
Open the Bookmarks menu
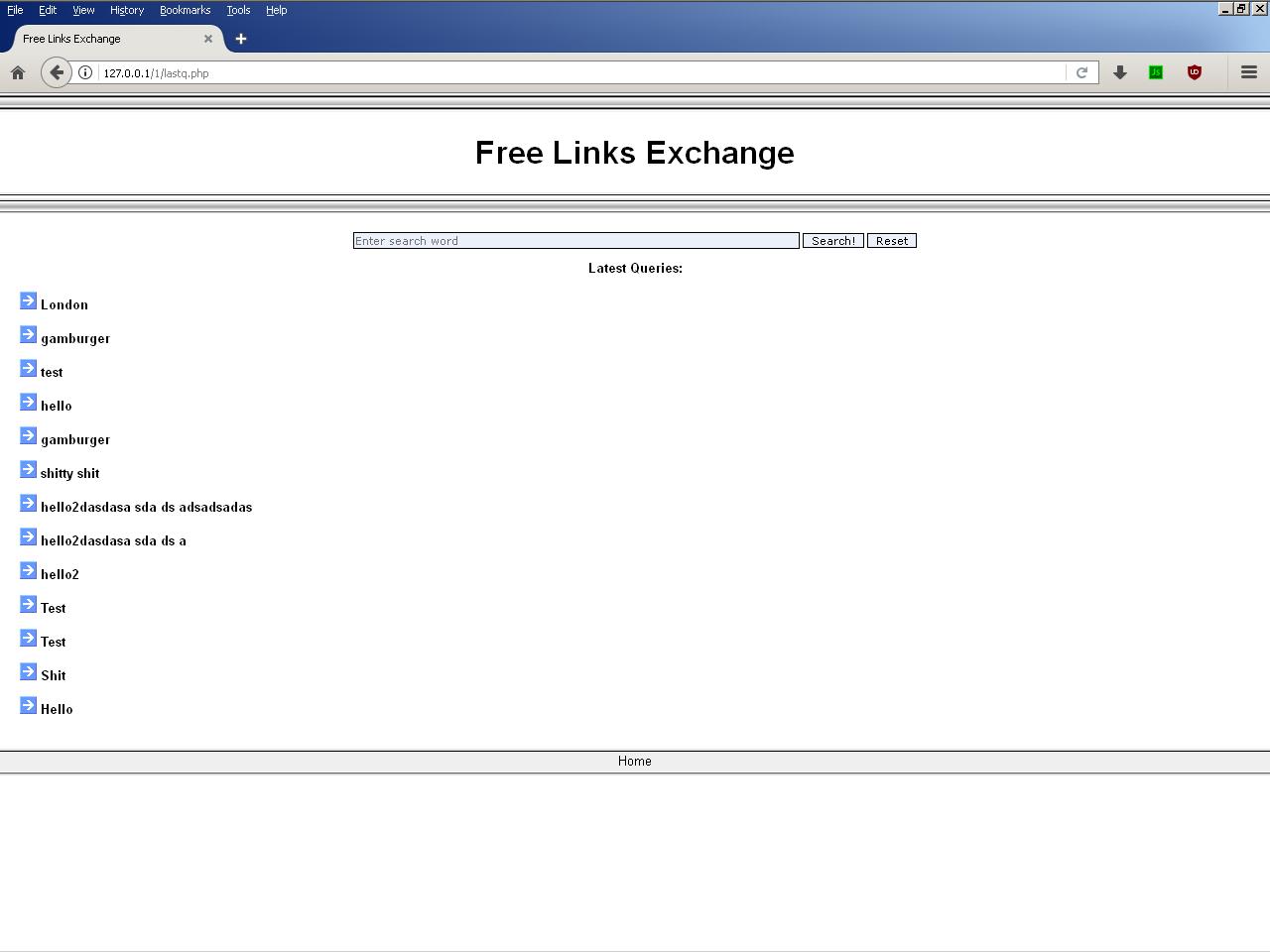tap(185, 10)
